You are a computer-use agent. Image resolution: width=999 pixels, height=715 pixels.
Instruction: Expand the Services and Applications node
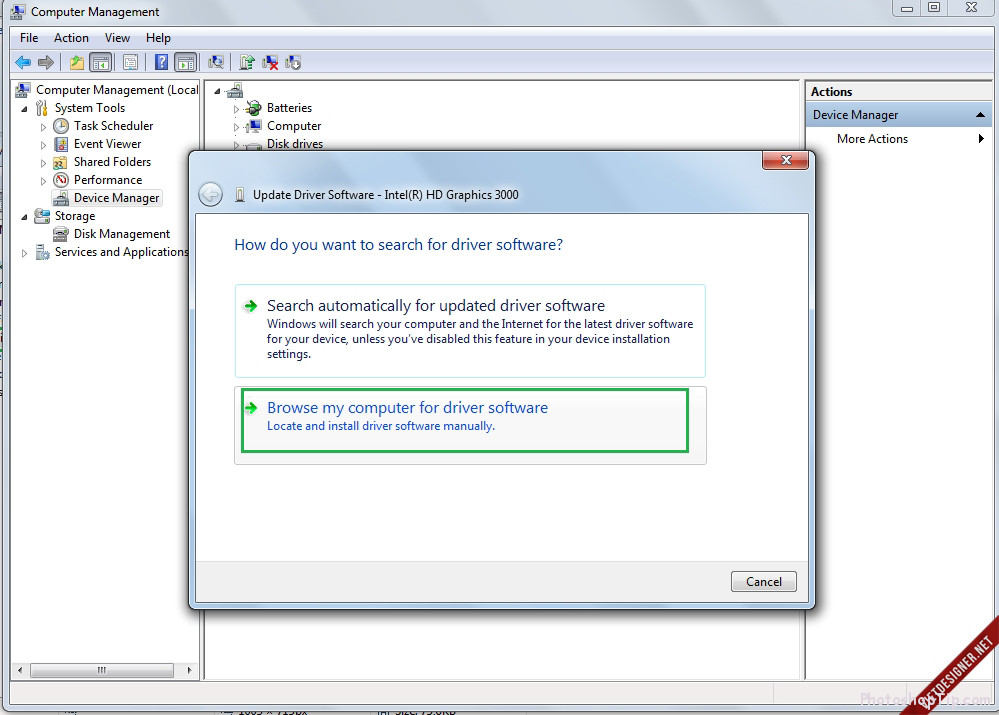[24, 253]
